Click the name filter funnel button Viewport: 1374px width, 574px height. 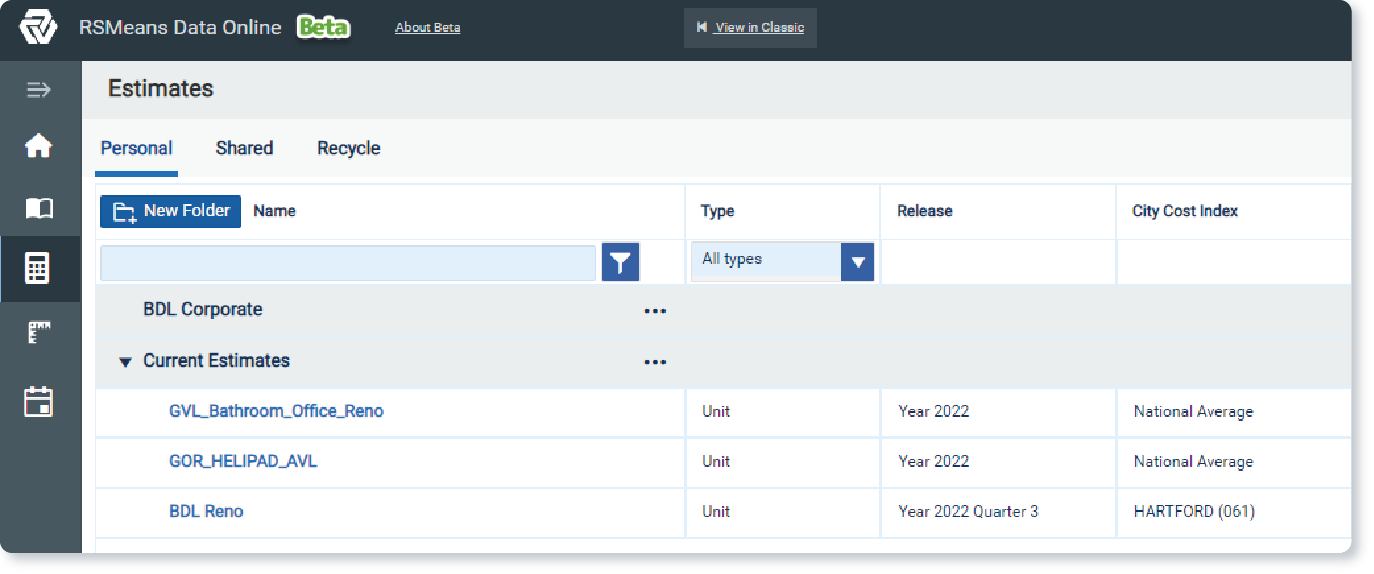(621, 263)
